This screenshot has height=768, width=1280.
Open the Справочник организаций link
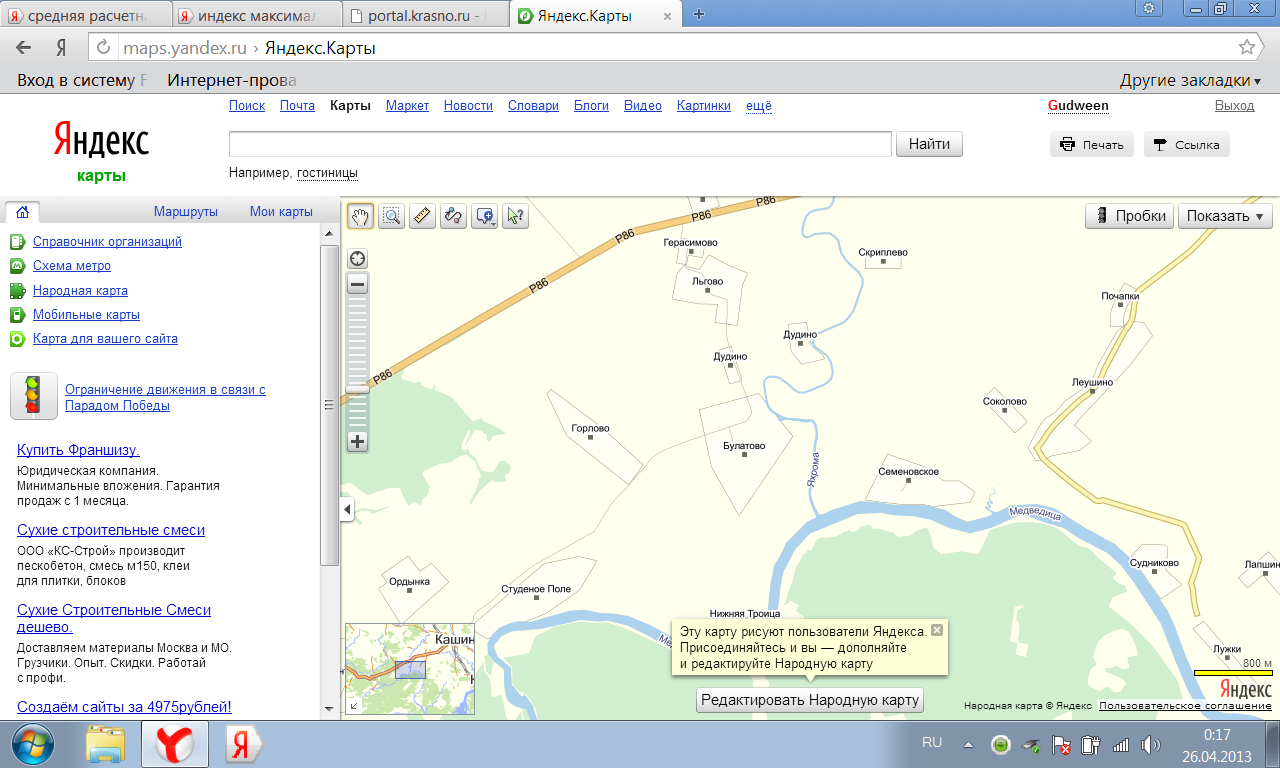(x=107, y=241)
